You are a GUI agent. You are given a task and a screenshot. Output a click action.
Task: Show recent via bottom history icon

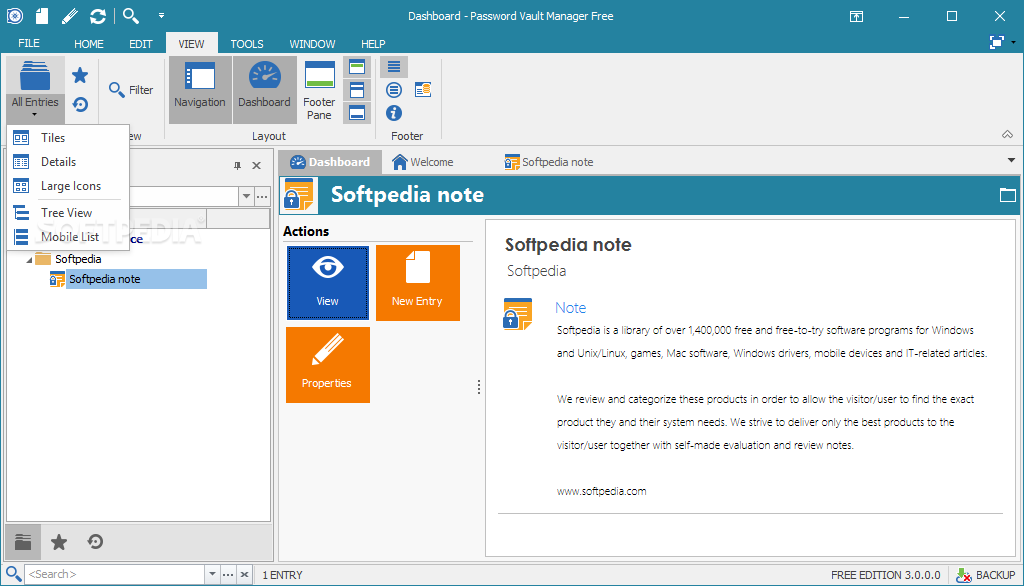(95, 542)
